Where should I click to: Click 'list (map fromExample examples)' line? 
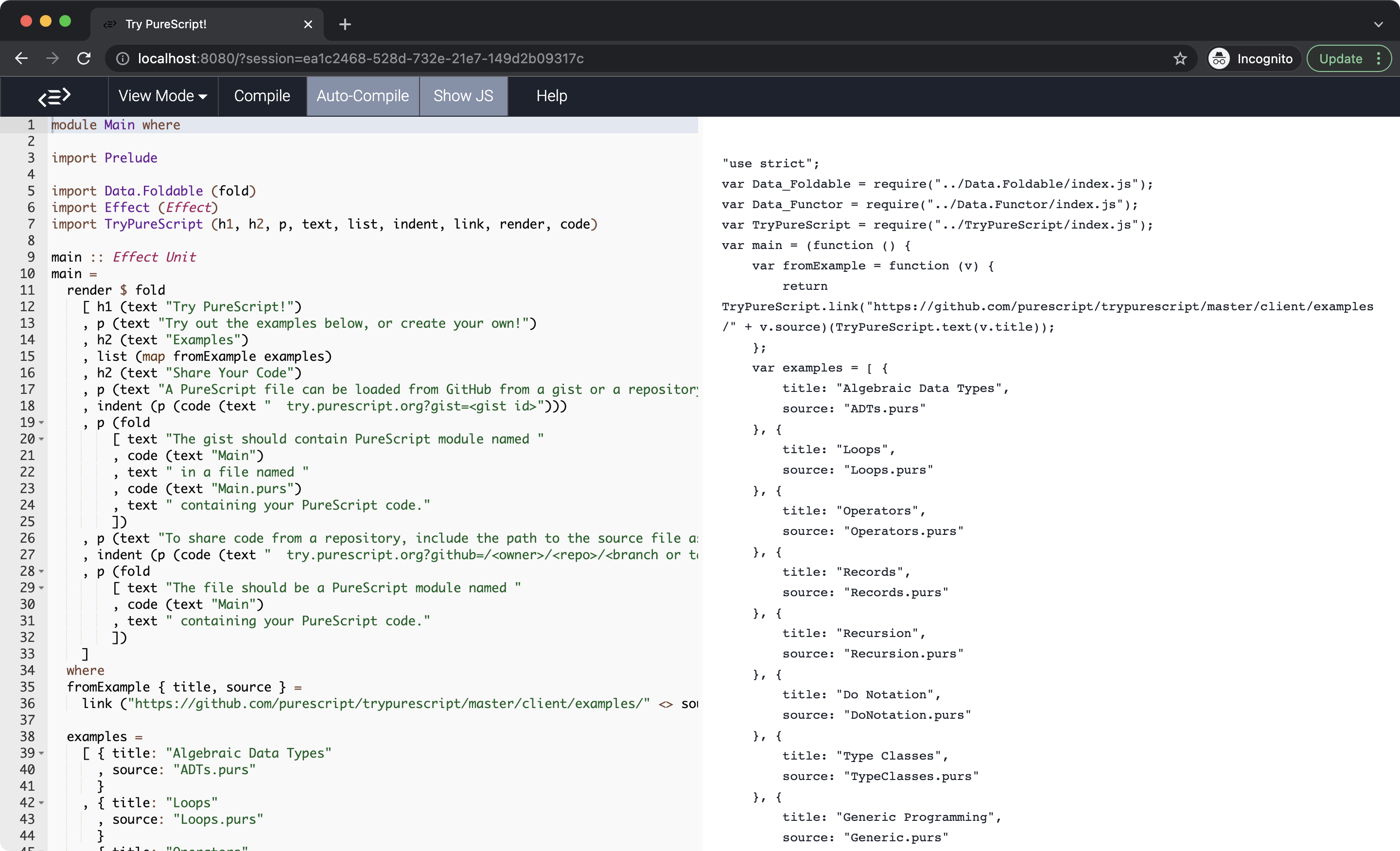[214, 356]
